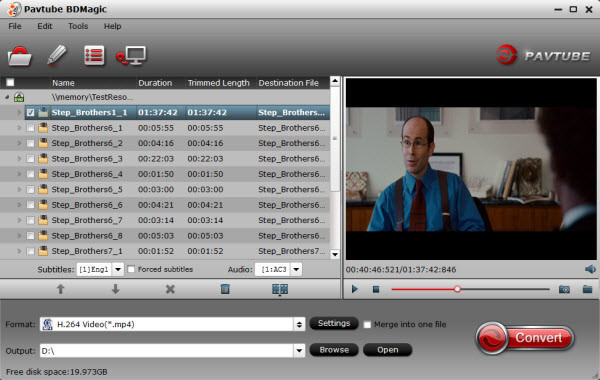Check the Step_Brothers6_3 checkbox
This screenshot has width=600, height=380.
click(x=30, y=158)
